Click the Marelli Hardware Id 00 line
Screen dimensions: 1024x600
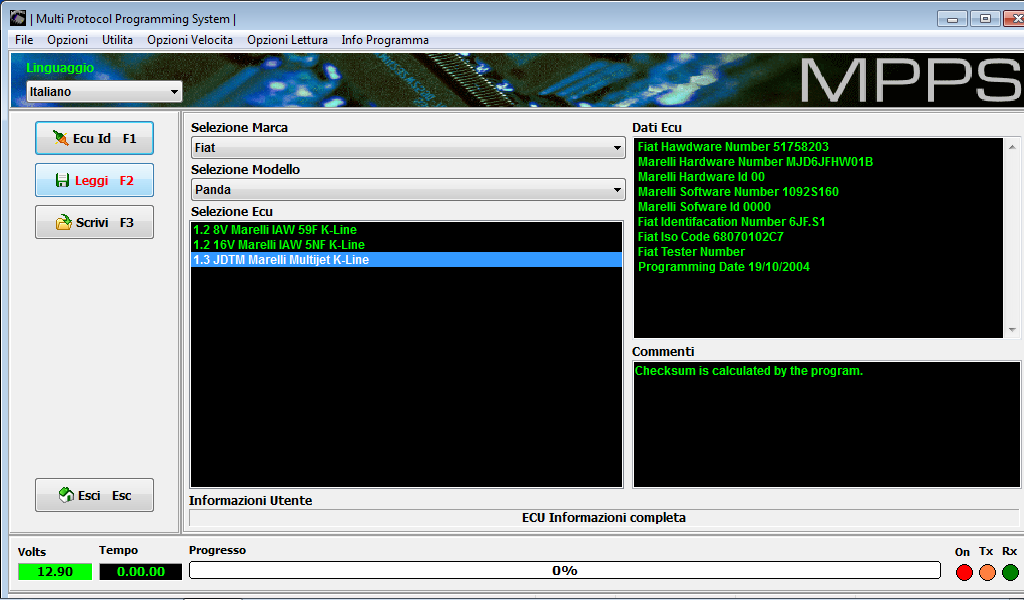[x=701, y=177]
